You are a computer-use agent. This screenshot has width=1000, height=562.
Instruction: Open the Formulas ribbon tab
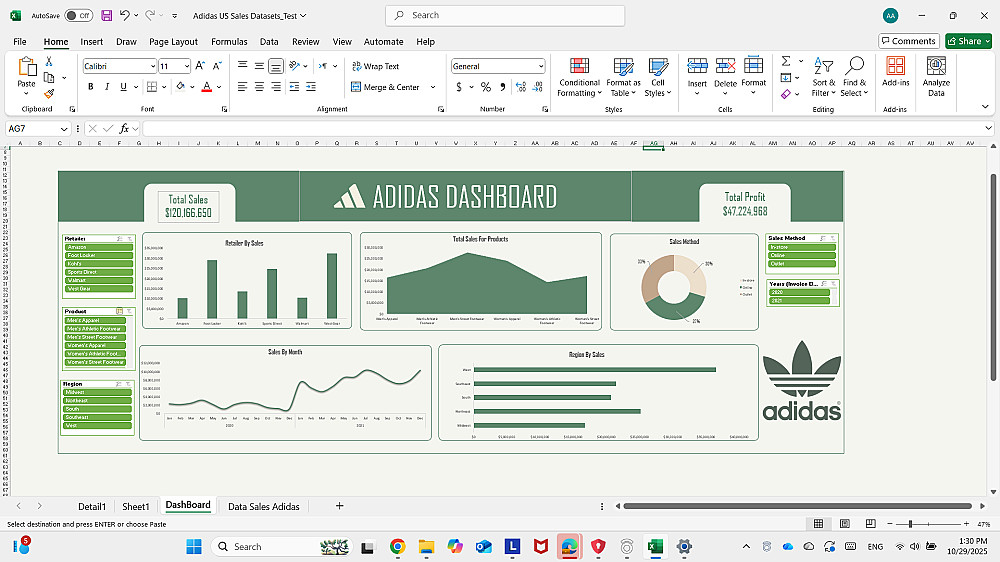tap(229, 41)
